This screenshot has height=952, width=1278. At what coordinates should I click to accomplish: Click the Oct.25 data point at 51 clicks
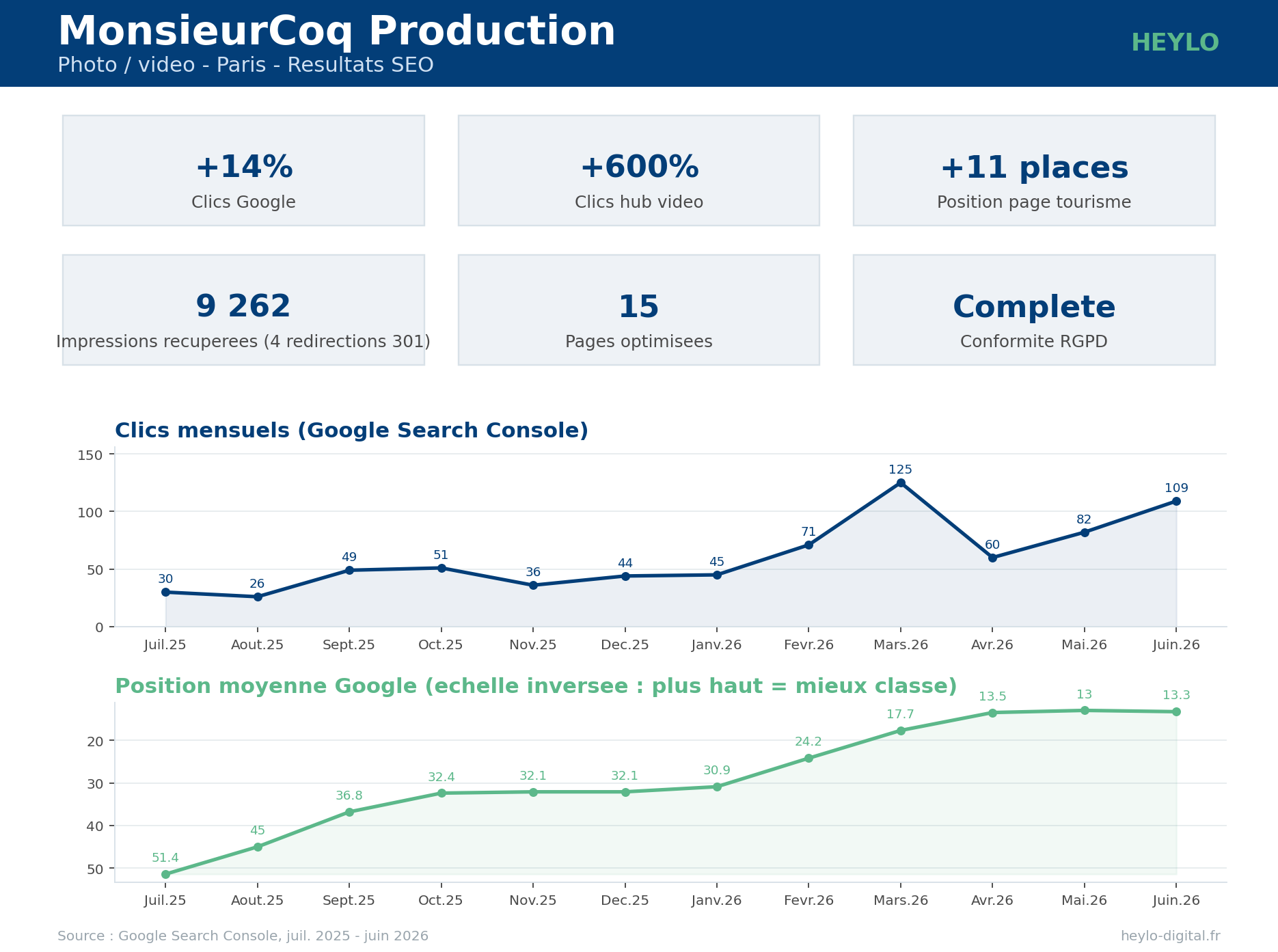[x=441, y=568]
